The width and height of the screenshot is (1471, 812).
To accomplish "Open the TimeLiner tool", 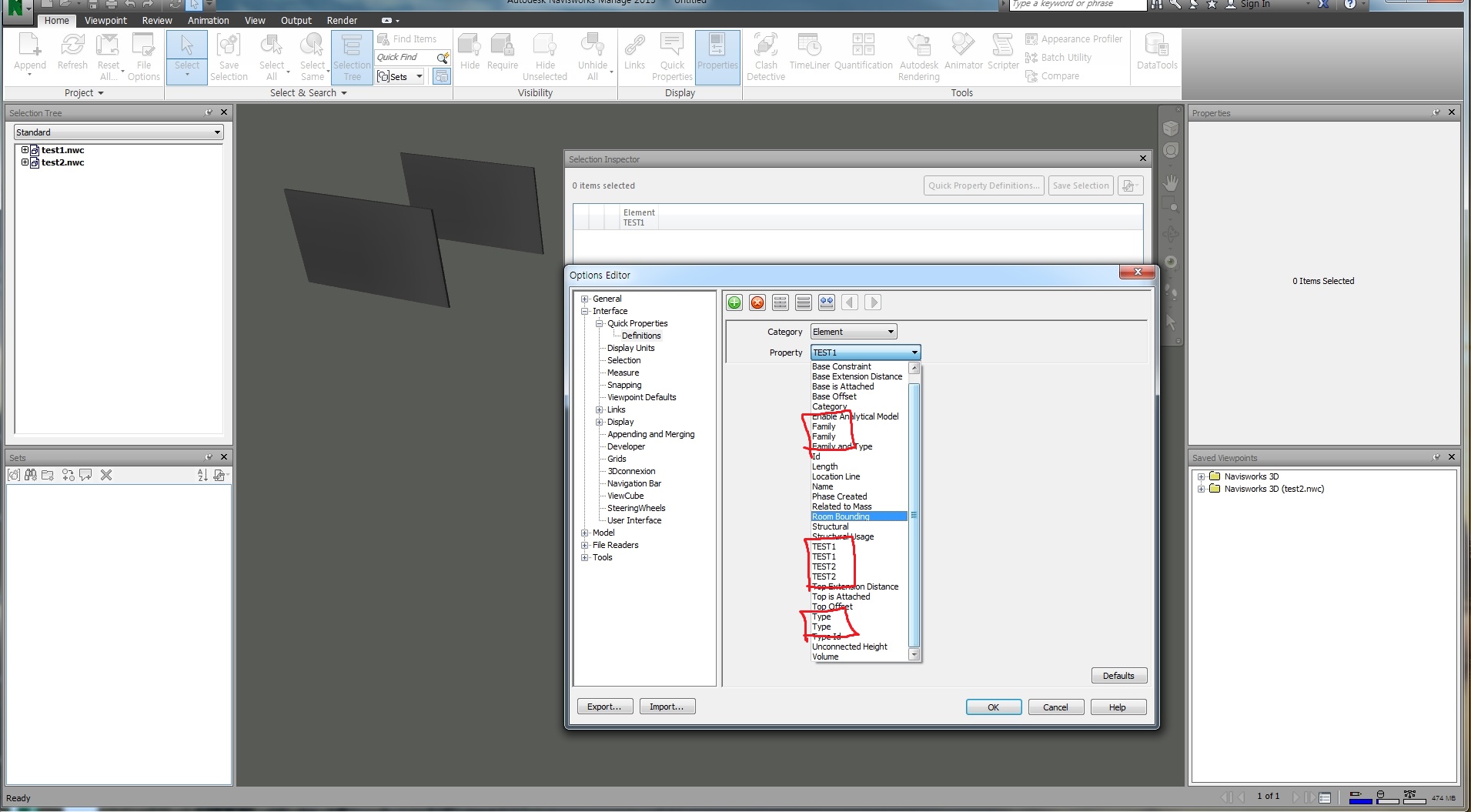I will [x=810, y=52].
